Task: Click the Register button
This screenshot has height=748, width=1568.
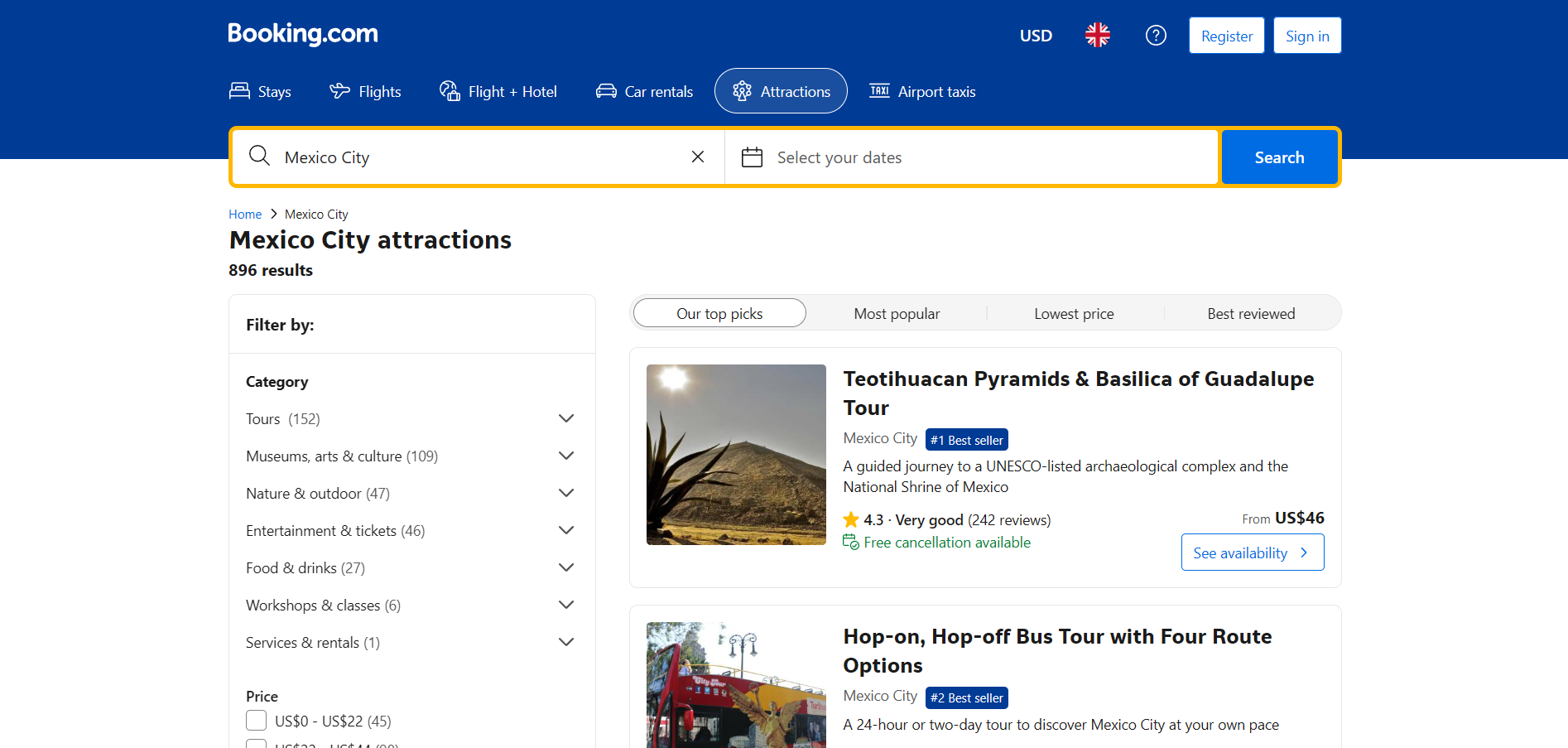Action: 1226,36
